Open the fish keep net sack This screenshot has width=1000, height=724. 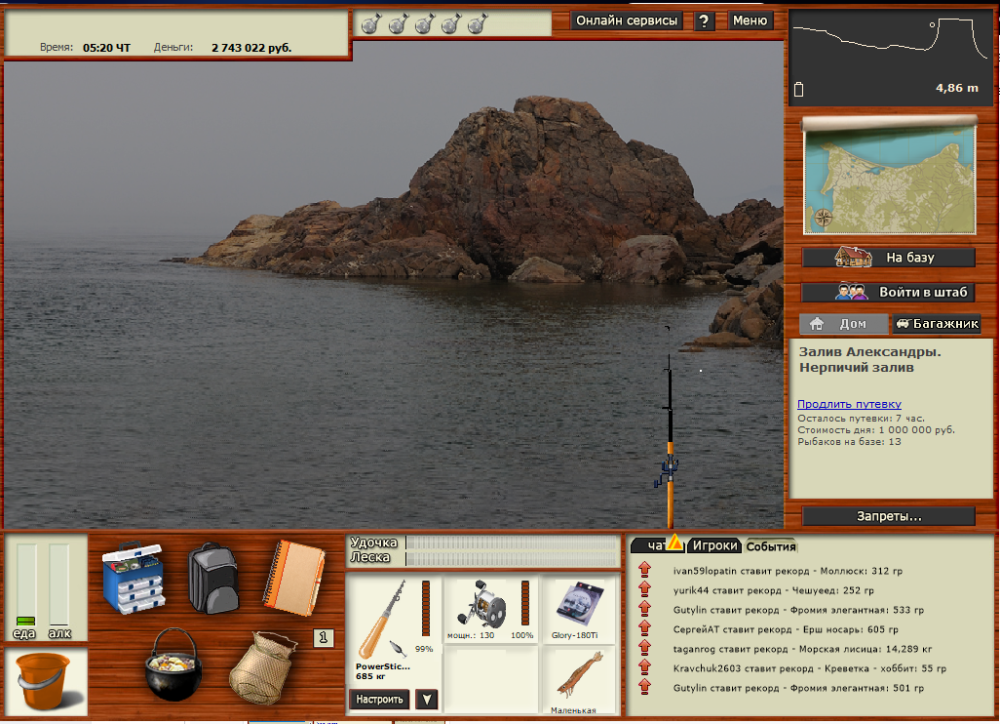point(263,668)
